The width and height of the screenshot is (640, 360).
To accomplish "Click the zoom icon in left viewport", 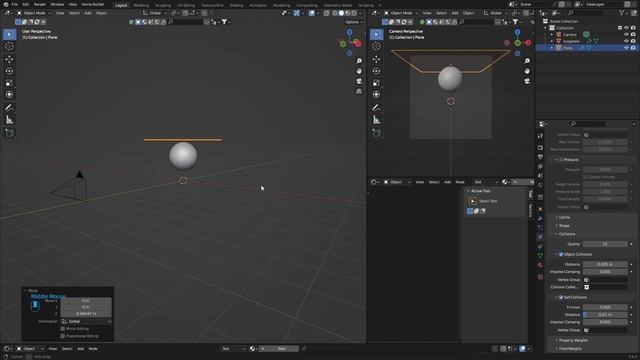I will [359, 61].
